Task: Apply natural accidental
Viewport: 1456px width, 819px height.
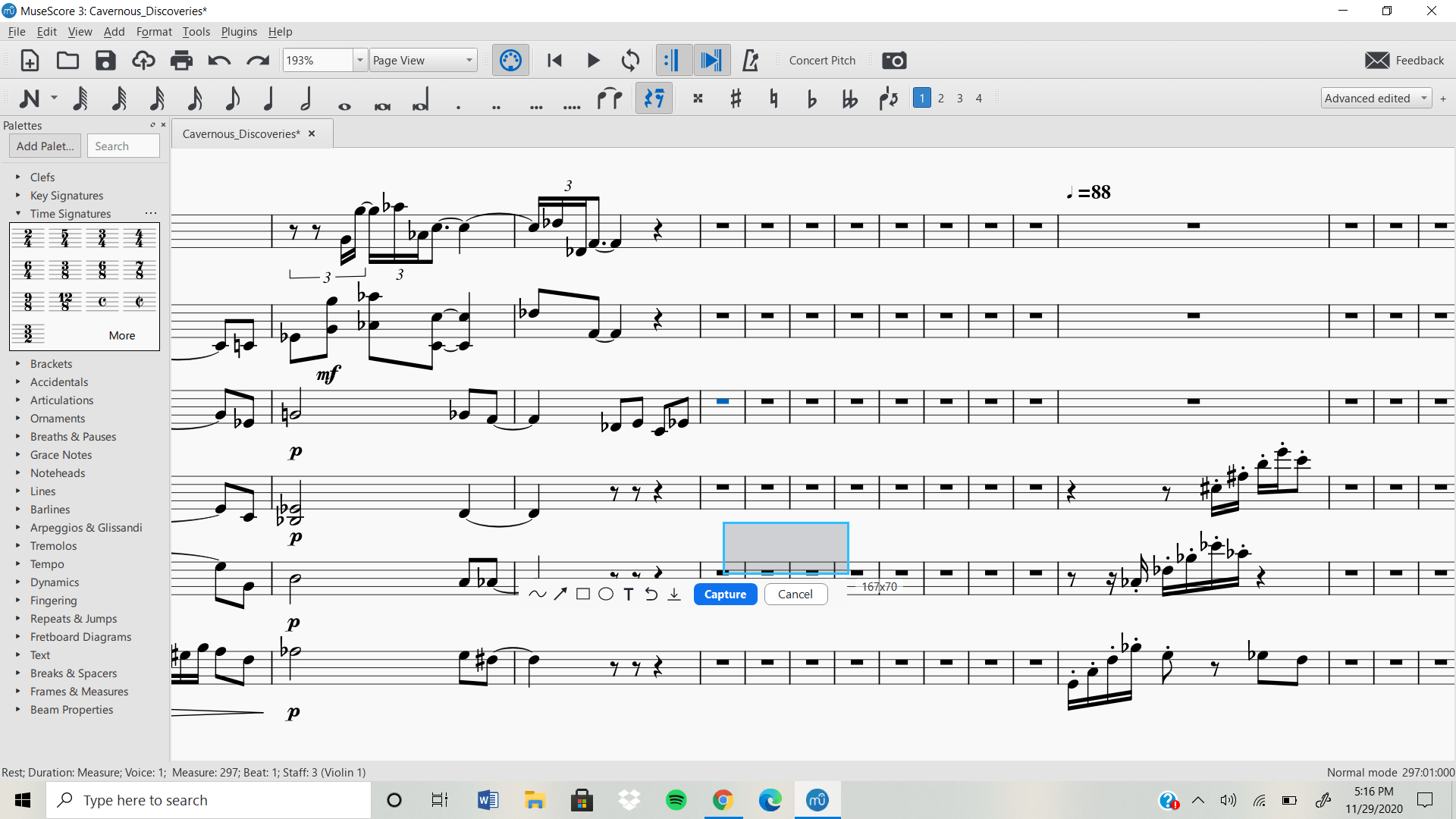Action: (x=773, y=99)
